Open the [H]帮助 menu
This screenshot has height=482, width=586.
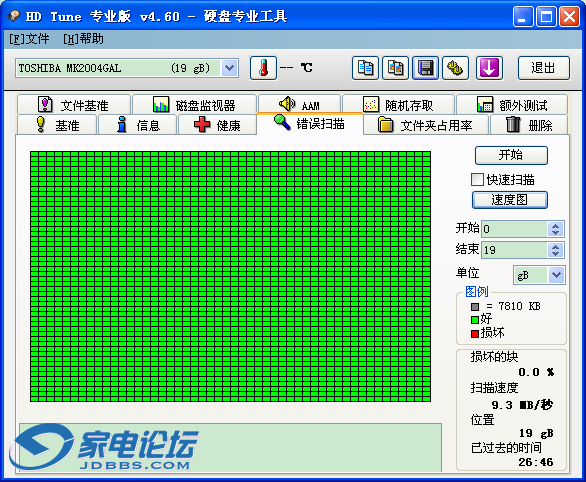[x=83, y=38]
